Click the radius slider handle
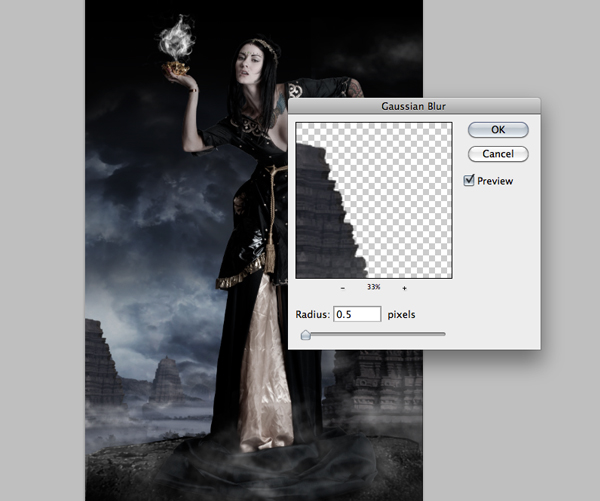 point(305,335)
